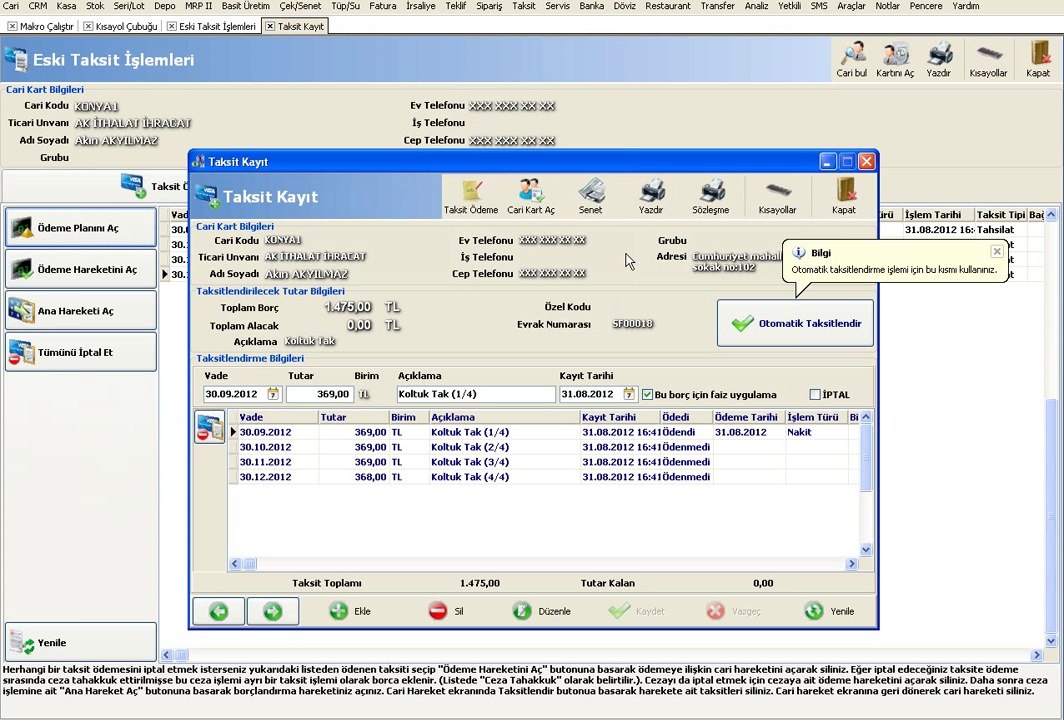Image resolution: width=1064 pixels, height=720 pixels.
Task: Click Ödendi cell in first row
Action: coord(686,432)
